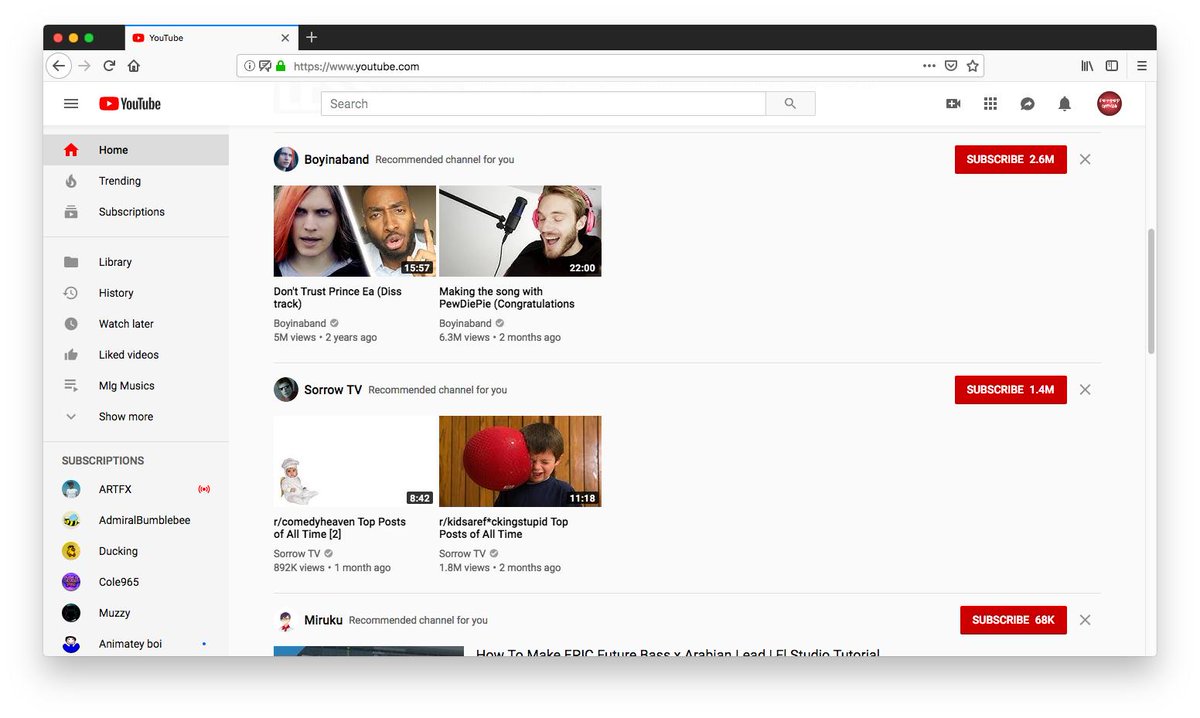The height and width of the screenshot is (718, 1200).
Task: Open Library in the sidebar
Action: tap(136, 262)
